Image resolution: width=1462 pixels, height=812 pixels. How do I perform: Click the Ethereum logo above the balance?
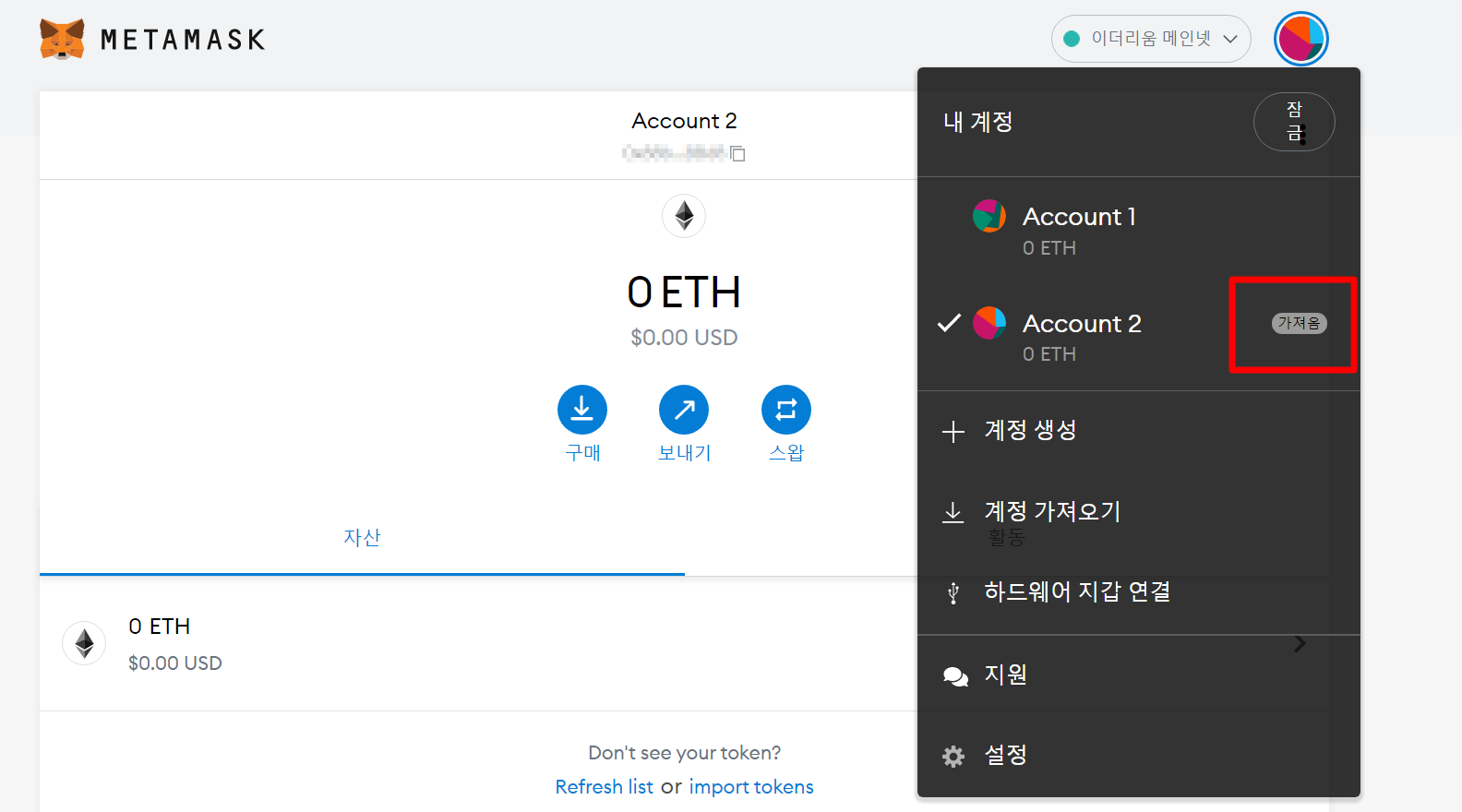click(684, 216)
